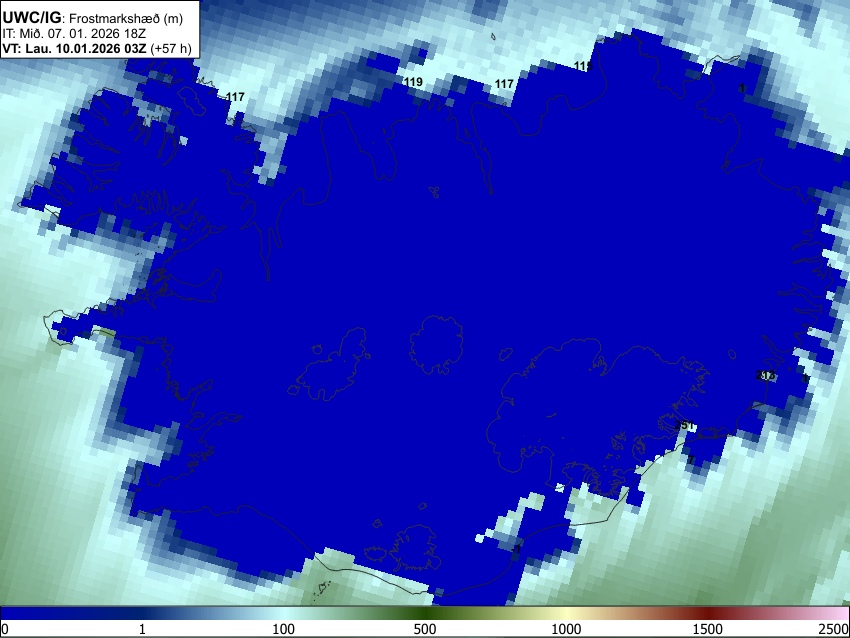The image size is (850, 638).
Task: Click the 1500 tick on the color scale
Action: [707, 629]
